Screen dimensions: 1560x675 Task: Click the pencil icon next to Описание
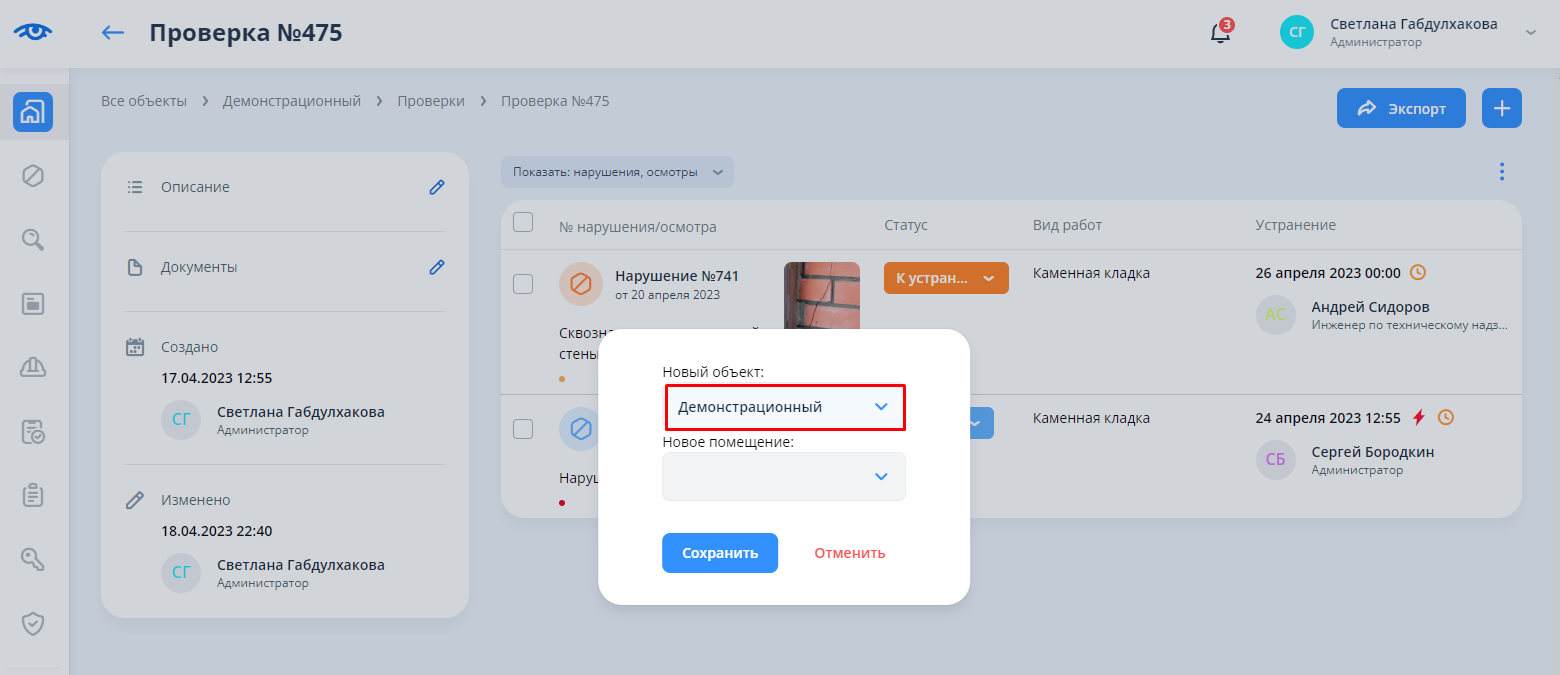click(436, 187)
